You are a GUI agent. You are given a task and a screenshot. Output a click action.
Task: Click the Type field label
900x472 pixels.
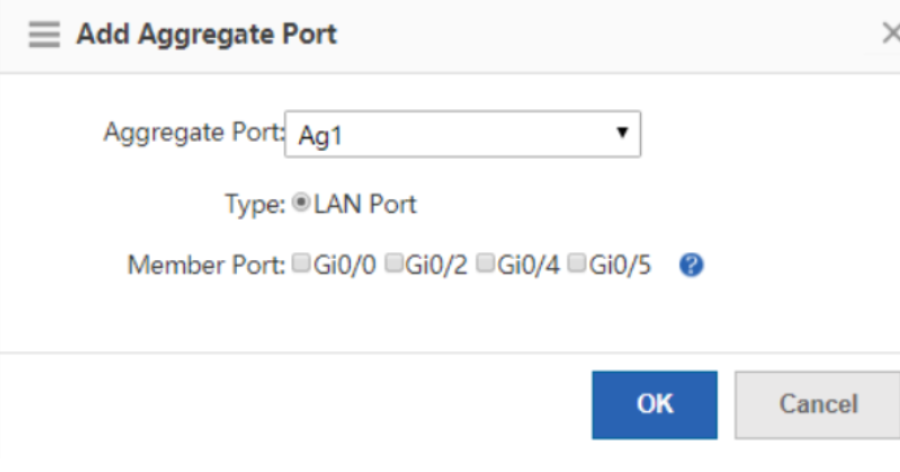coord(255,205)
